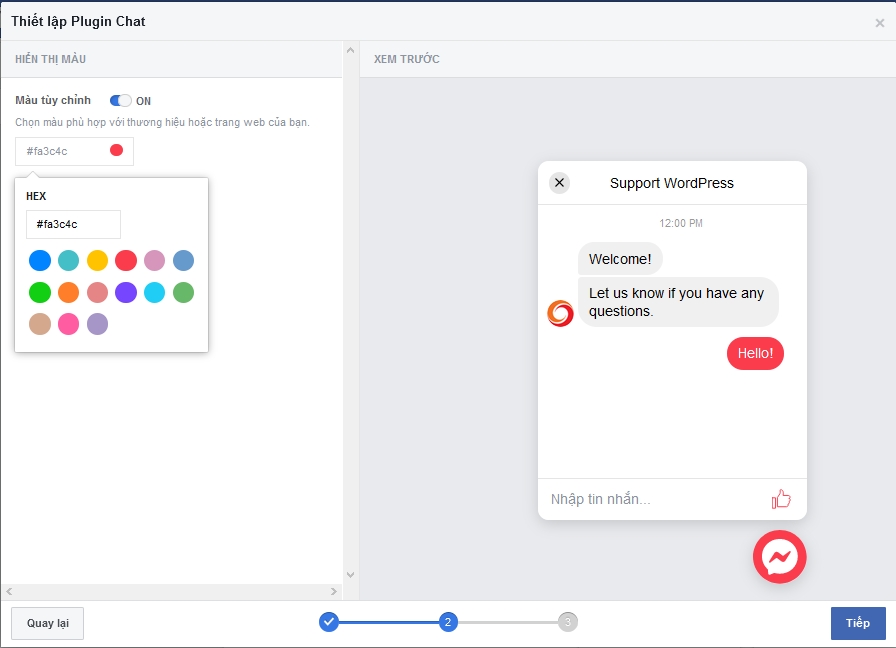This screenshot has width=896, height=648.
Task: Click the Quay lại button
Action: tap(48, 623)
